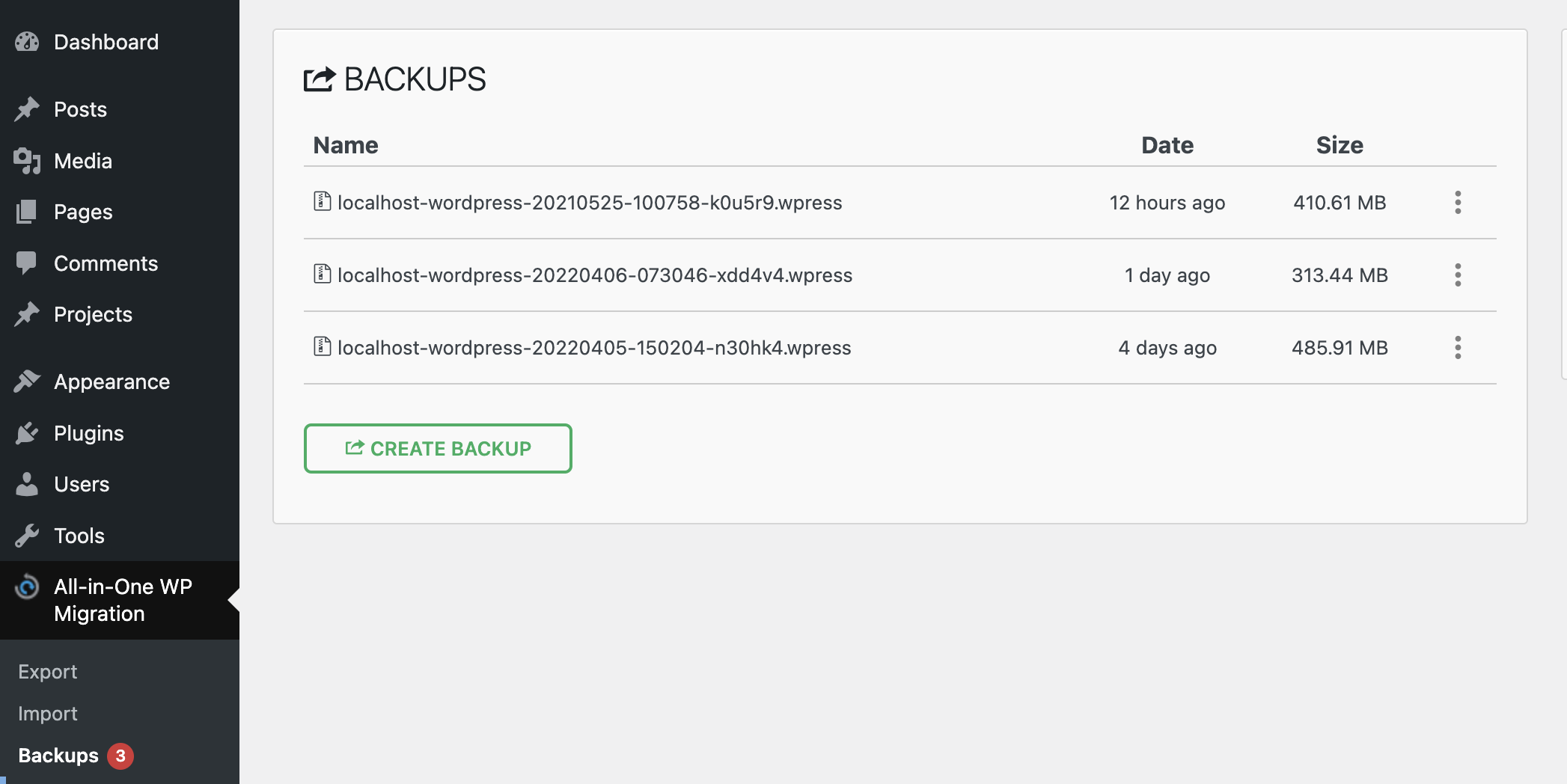The height and width of the screenshot is (784, 1567).
Task: Click the Tools wrench icon
Action: 27,536
